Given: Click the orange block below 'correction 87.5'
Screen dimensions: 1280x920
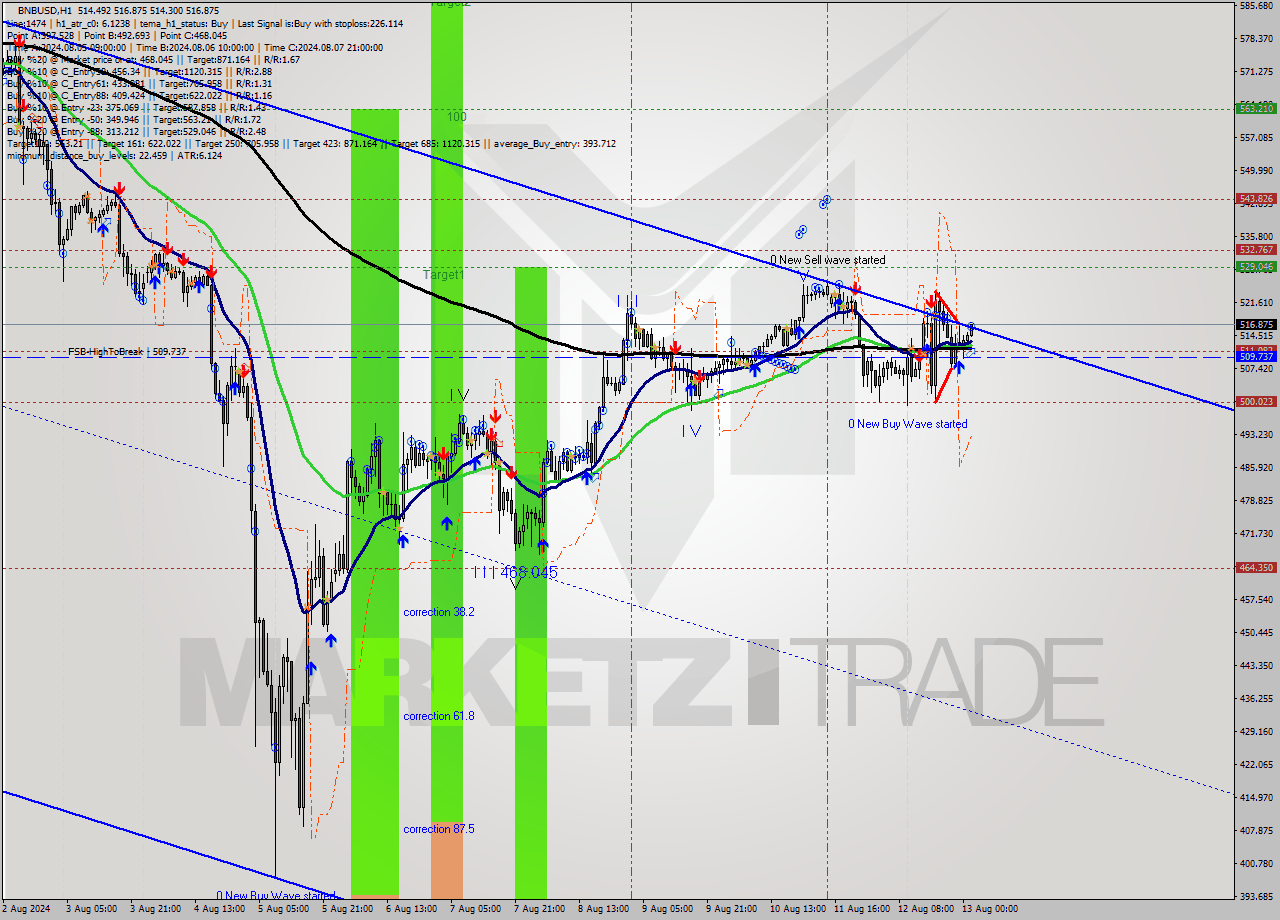Looking at the screenshot, I should pos(447,859).
